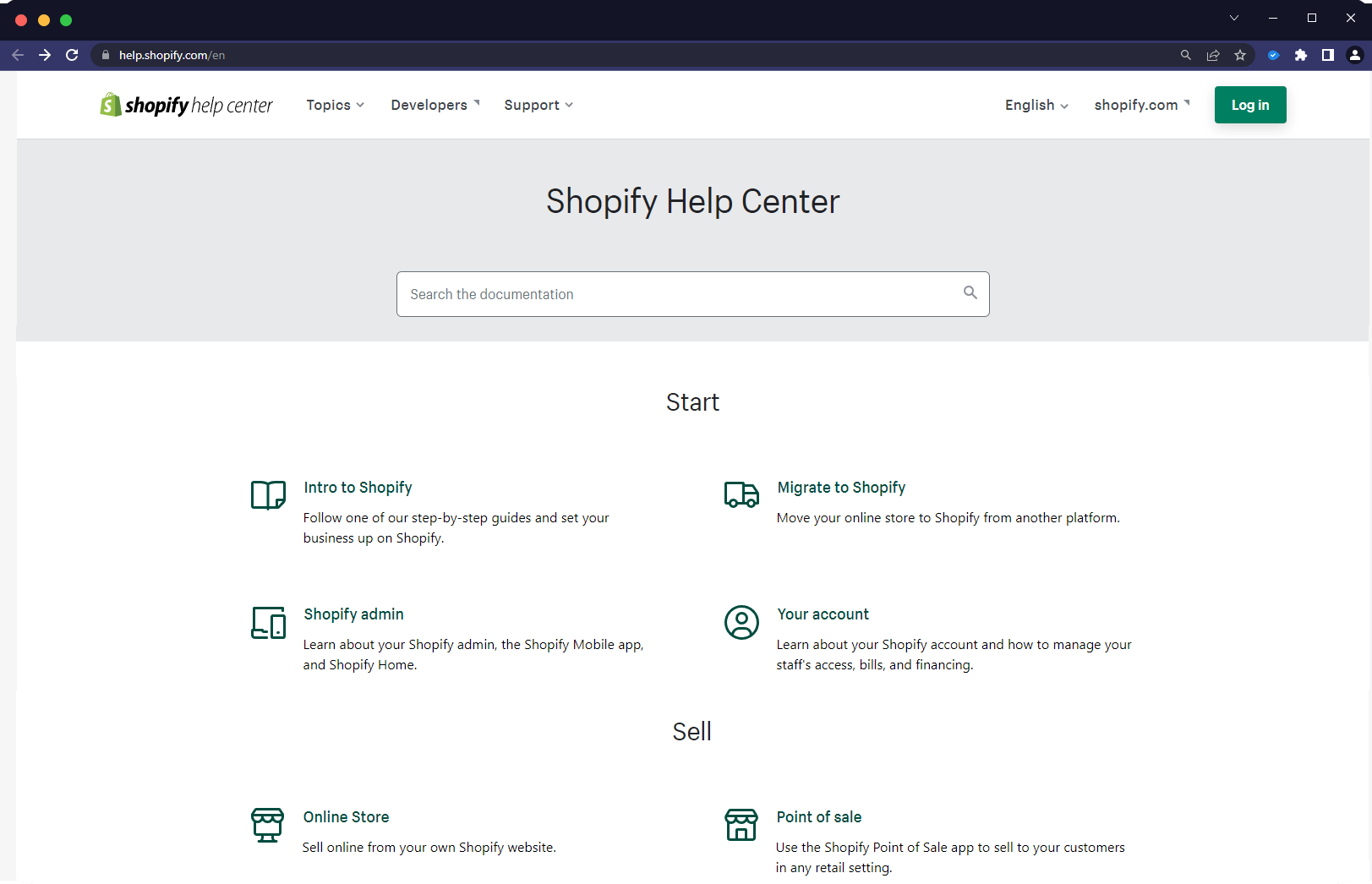
Task: Expand the tab search chevron in title bar
Action: click(x=1234, y=18)
